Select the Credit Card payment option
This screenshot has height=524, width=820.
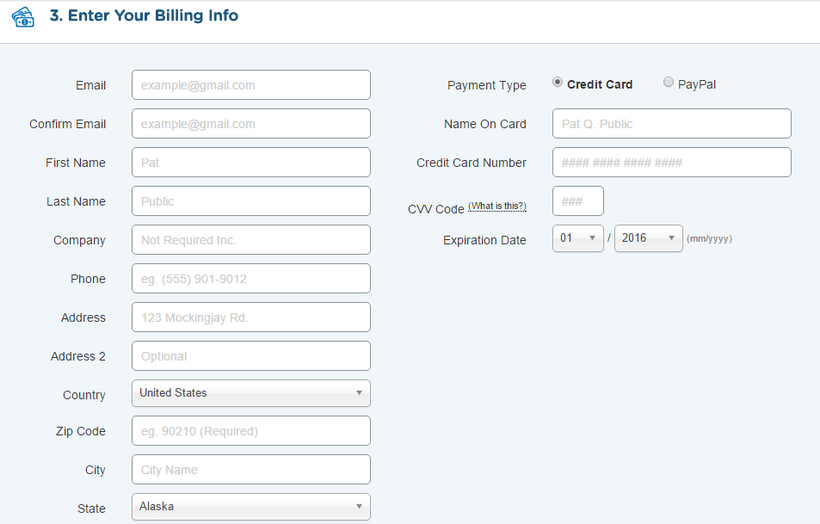click(557, 83)
